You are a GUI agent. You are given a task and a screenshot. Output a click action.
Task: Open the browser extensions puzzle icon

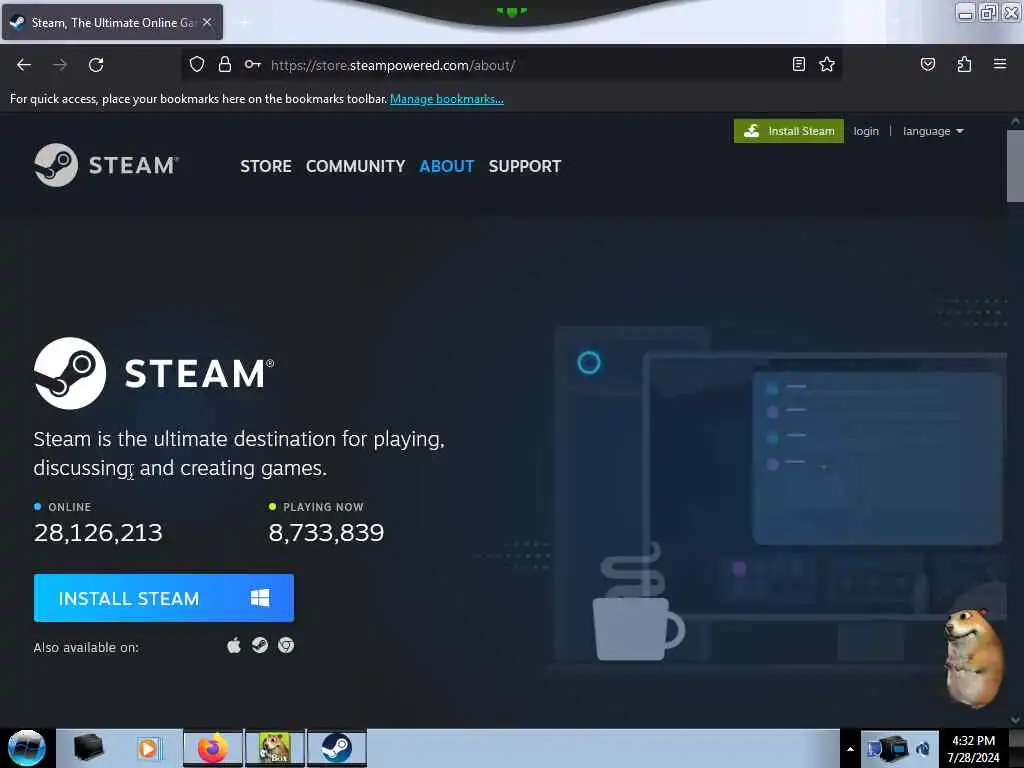(x=964, y=64)
